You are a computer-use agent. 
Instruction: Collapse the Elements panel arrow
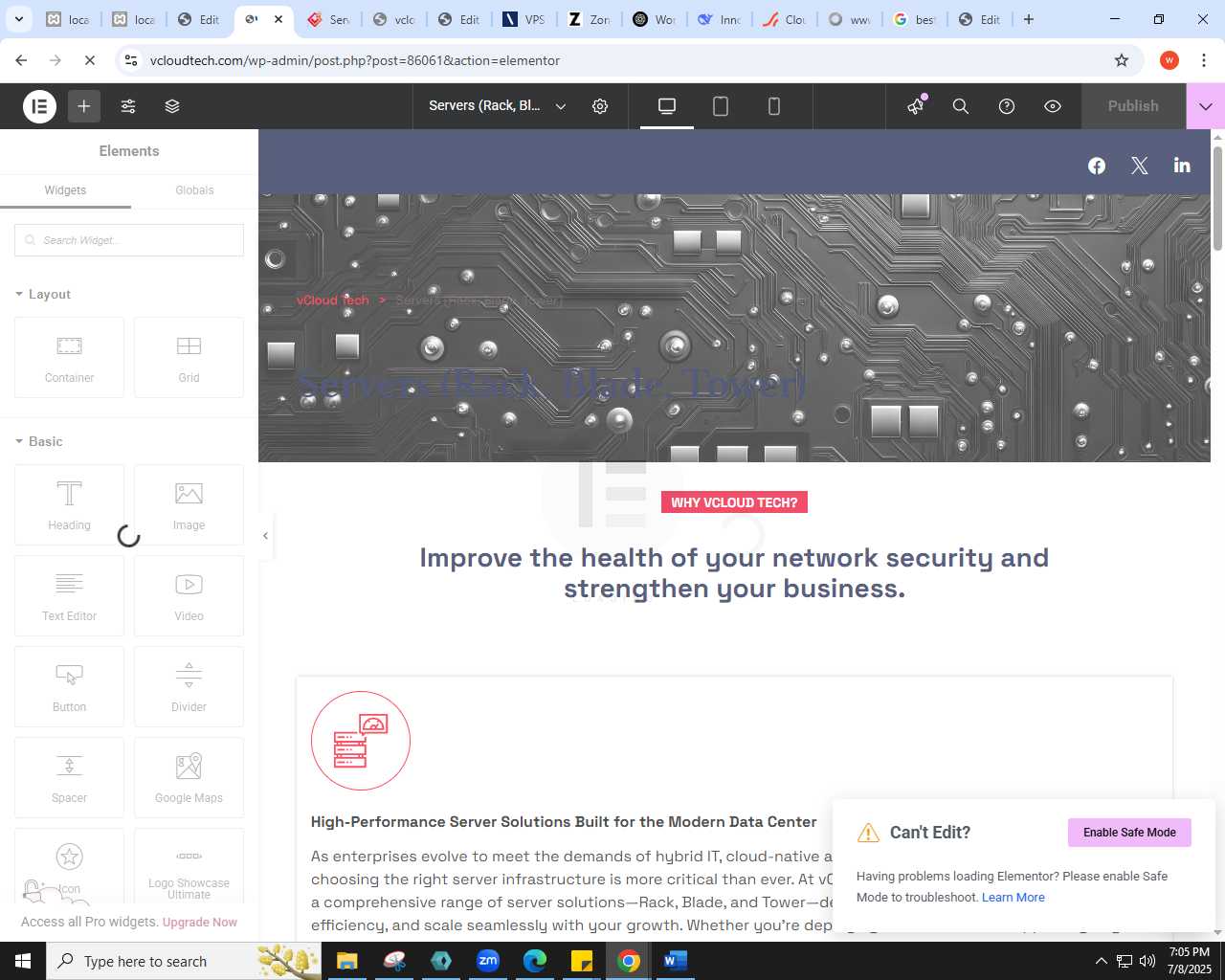click(265, 536)
